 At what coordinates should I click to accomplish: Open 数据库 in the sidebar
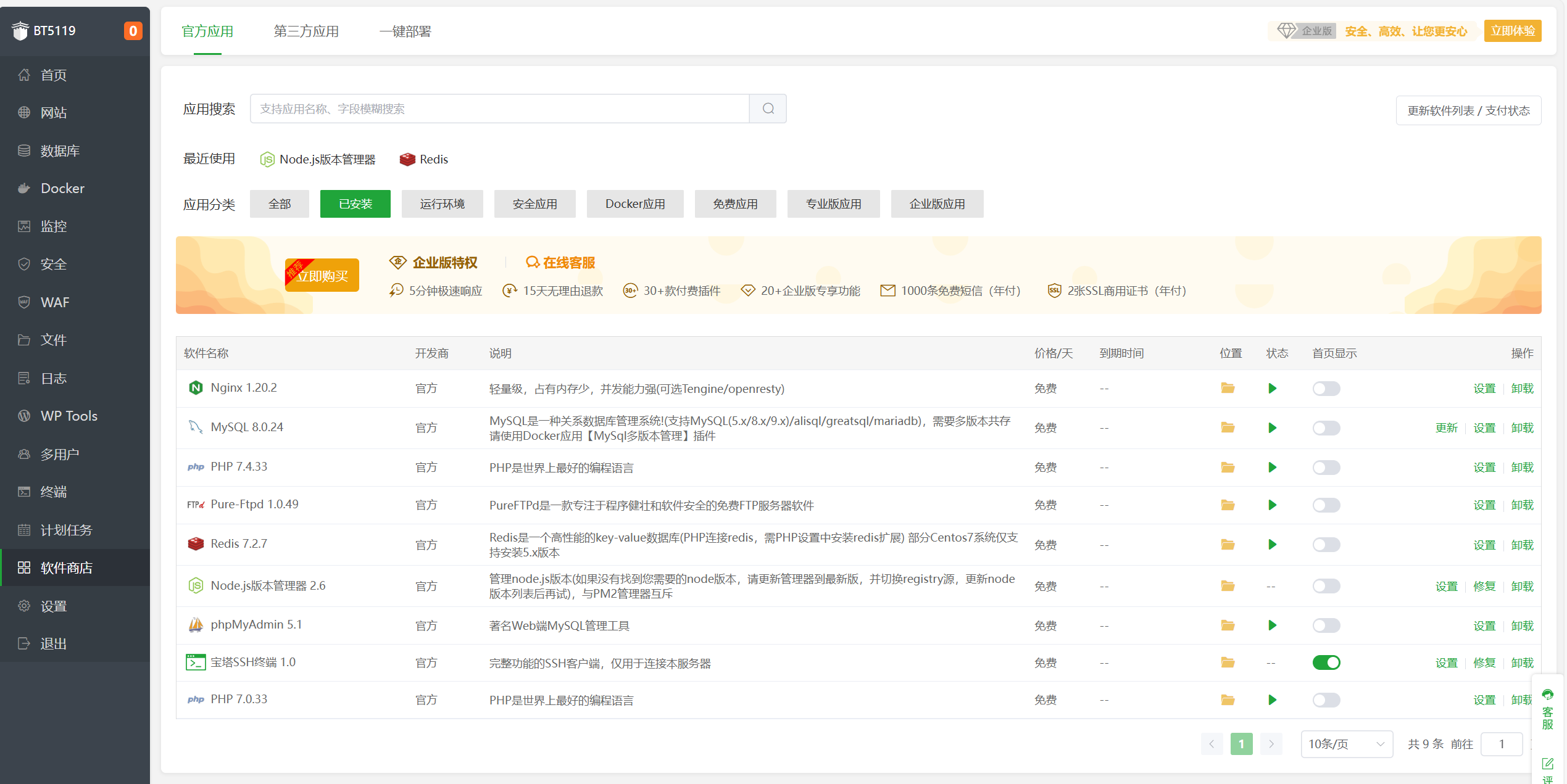point(75,151)
